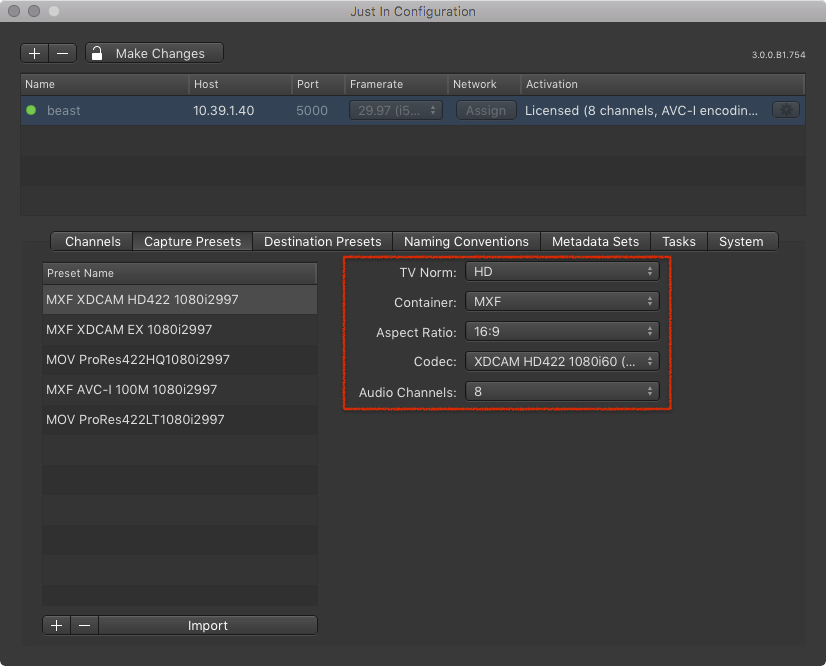Select preset MXF AVC-I 100M 1080i2997

[180, 390]
